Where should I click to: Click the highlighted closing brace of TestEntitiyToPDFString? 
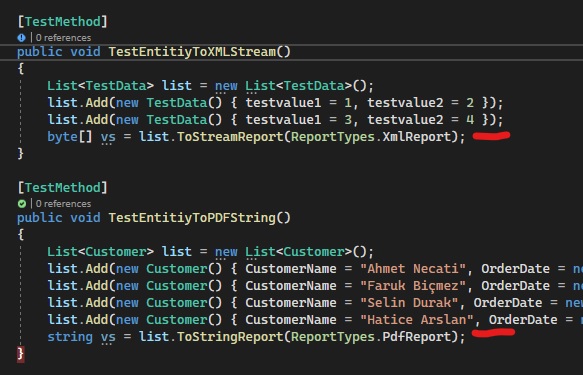click(21, 353)
